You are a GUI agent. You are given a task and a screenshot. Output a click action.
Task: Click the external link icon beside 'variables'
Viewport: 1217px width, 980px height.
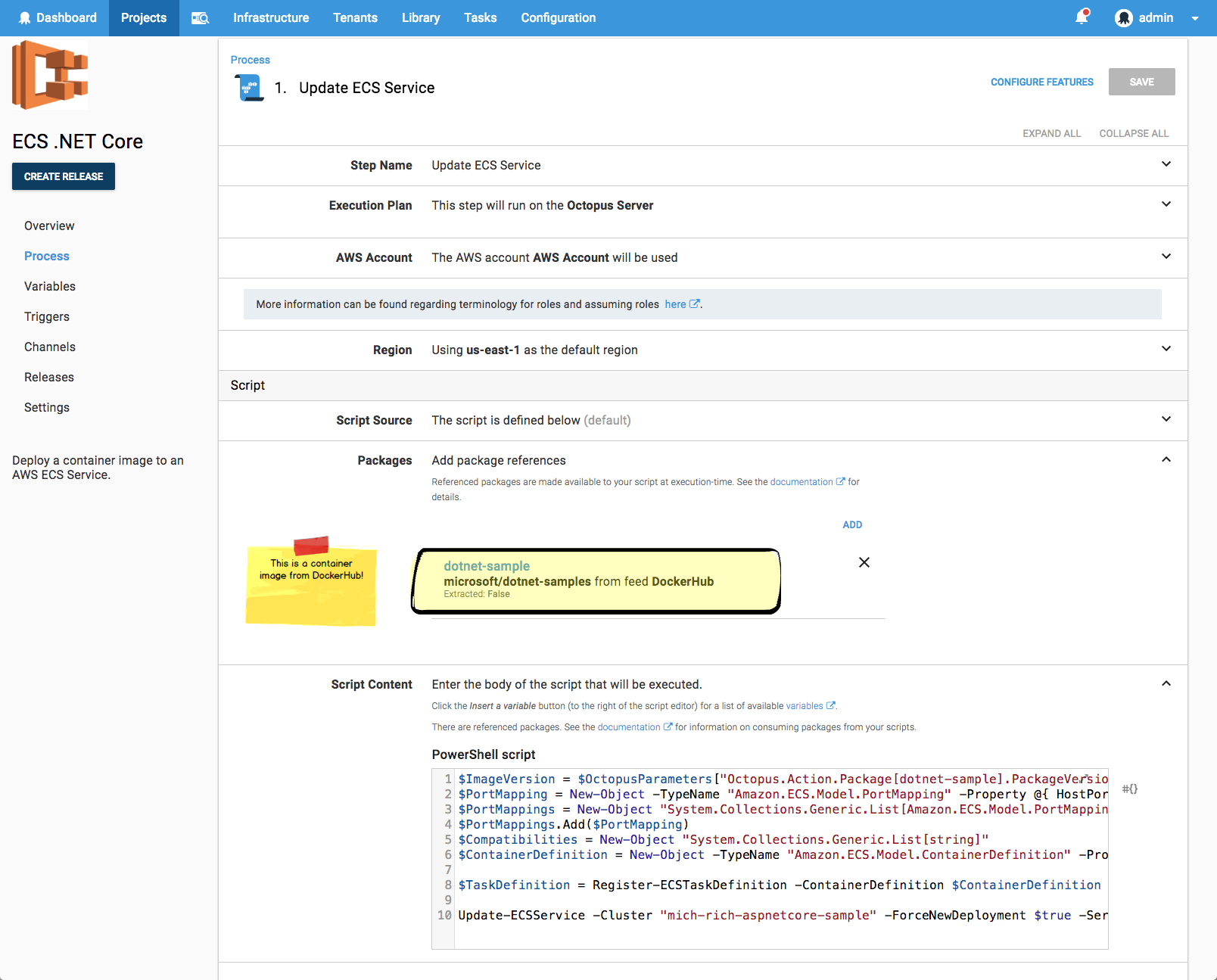click(x=833, y=705)
